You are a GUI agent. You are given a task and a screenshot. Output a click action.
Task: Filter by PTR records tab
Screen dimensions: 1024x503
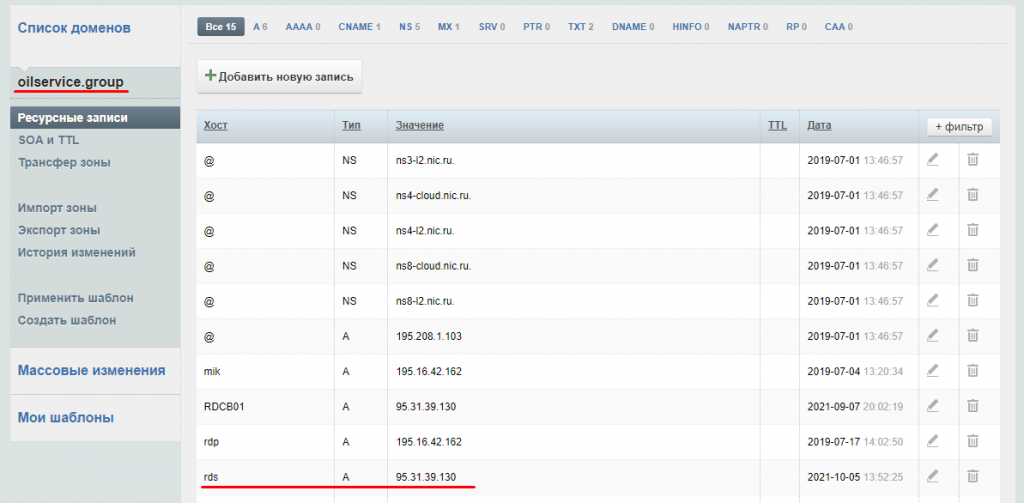click(x=536, y=27)
